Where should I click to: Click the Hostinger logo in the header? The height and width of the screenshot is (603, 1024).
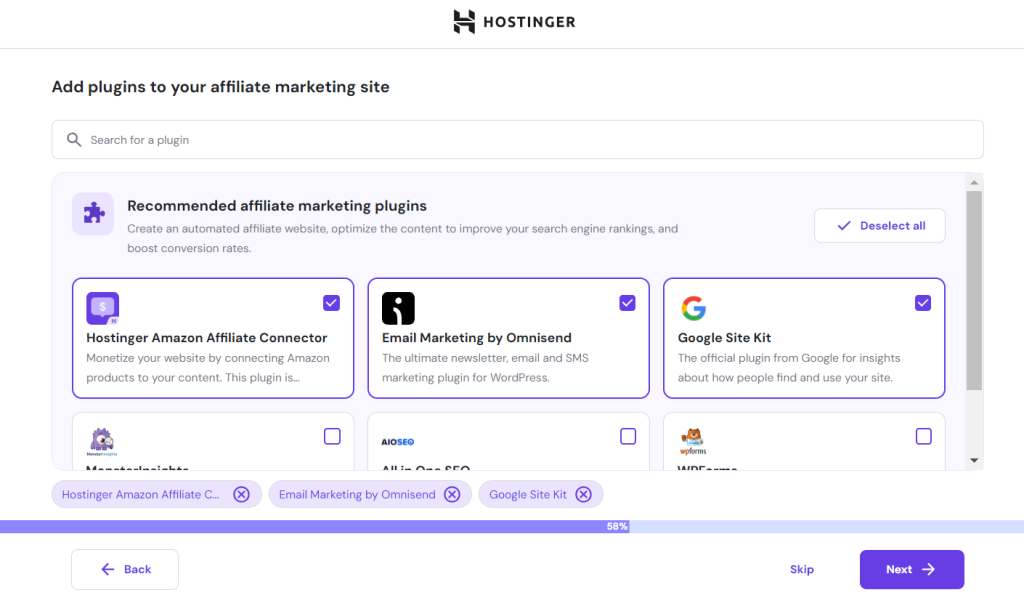coord(513,22)
